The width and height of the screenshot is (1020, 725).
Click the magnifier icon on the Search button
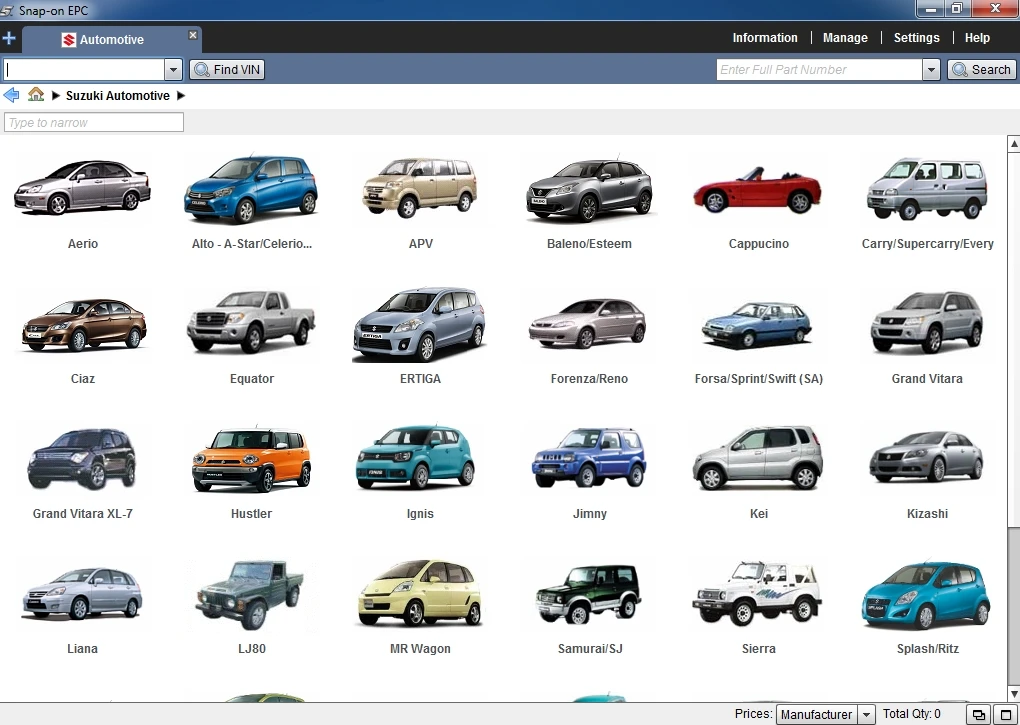point(958,69)
